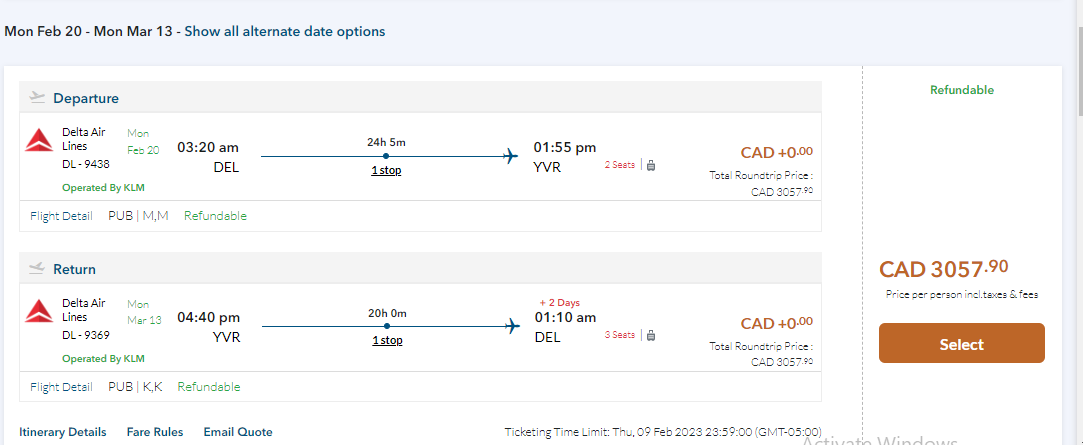Click the baggage icon on the return flight
Image resolution: width=1083 pixels, height=445 pixels.
tap(650, 335)
